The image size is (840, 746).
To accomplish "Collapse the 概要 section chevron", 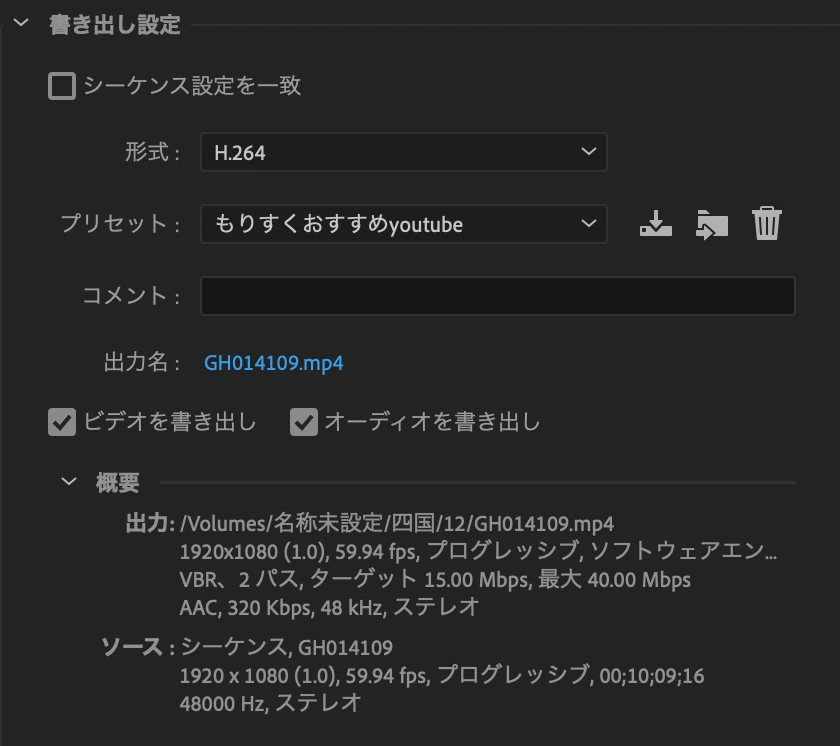I will pos(69,481).
